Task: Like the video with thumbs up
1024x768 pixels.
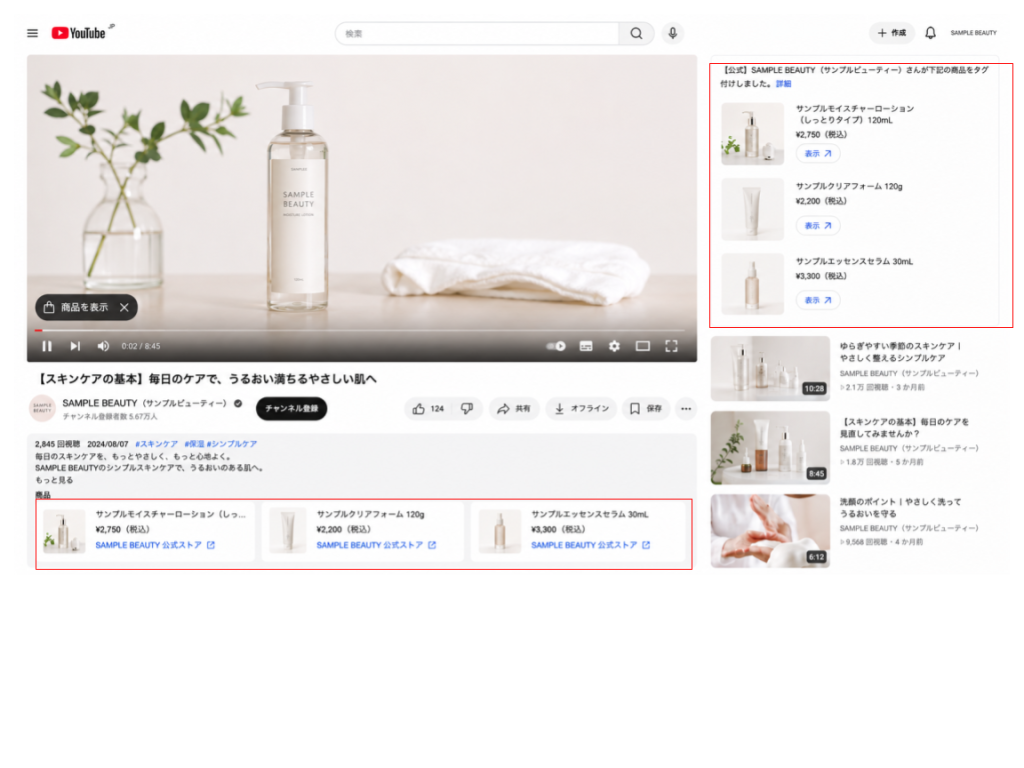Action: point(428,409)
